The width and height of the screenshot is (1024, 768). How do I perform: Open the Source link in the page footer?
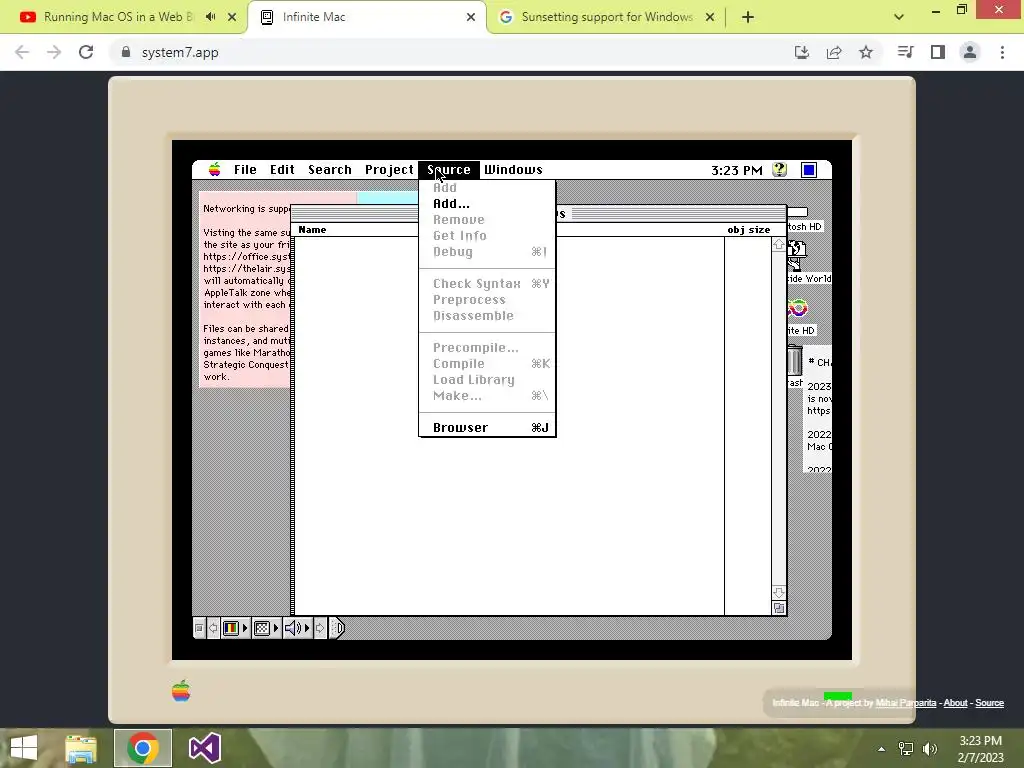click(x=989, y=703)
